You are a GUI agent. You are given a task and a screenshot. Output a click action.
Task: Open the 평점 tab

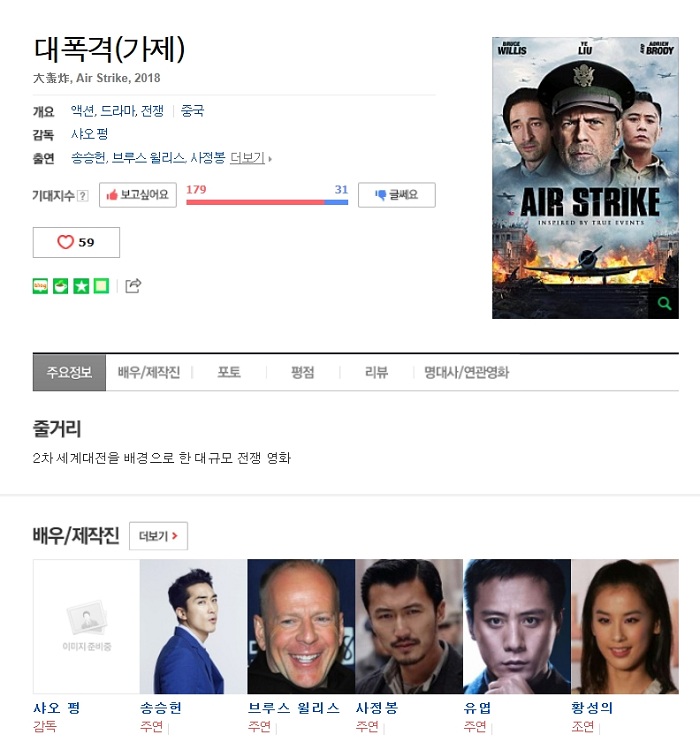[302, 372]
